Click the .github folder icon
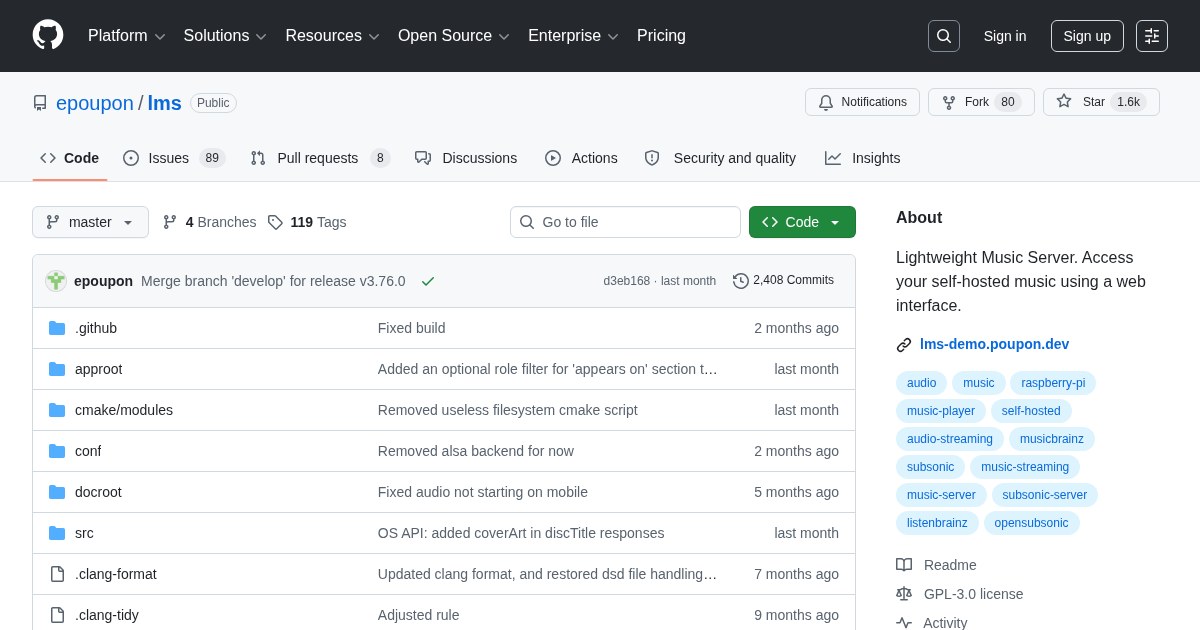The image size is (1200, 630). pos(57,328)
